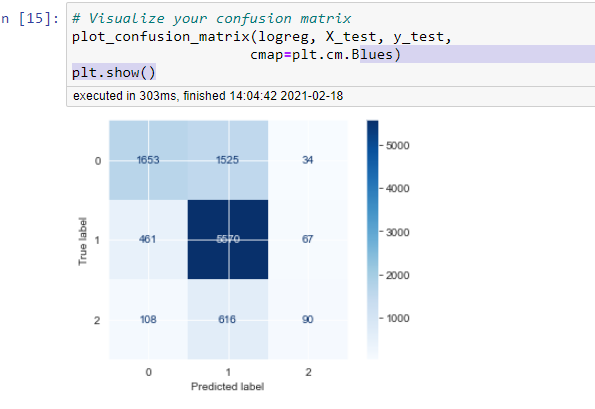Click the confusion matrix cell with value 461
This screenshot has width=595, height=409.
(x=148, y=239)
